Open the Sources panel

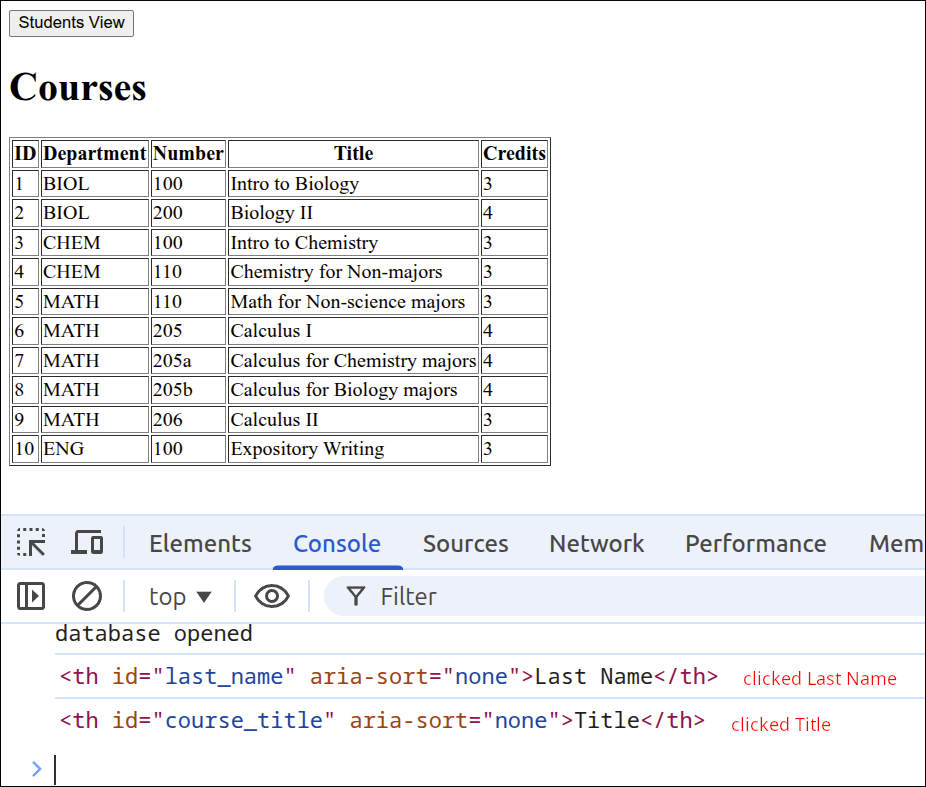tap(465, 543)
